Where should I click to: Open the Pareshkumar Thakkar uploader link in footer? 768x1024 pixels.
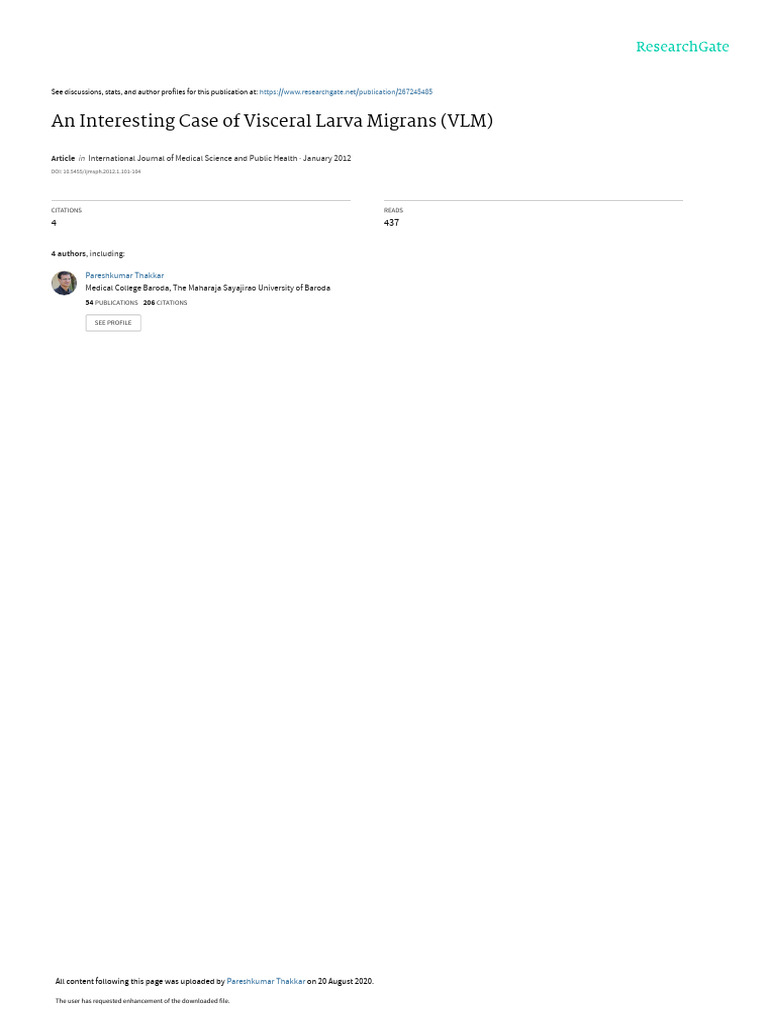pos(266,981)
